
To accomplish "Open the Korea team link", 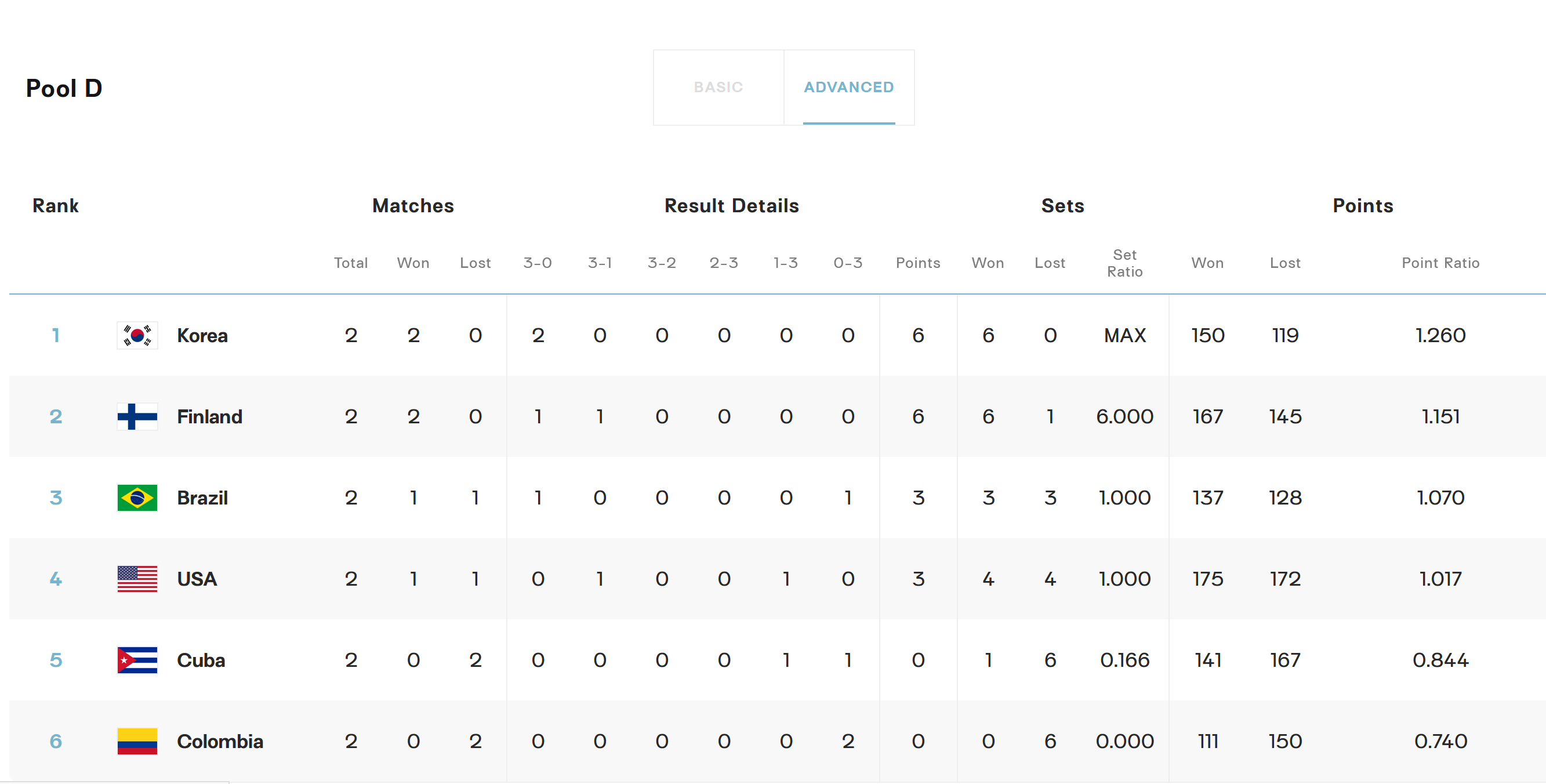I will point(202,336).
